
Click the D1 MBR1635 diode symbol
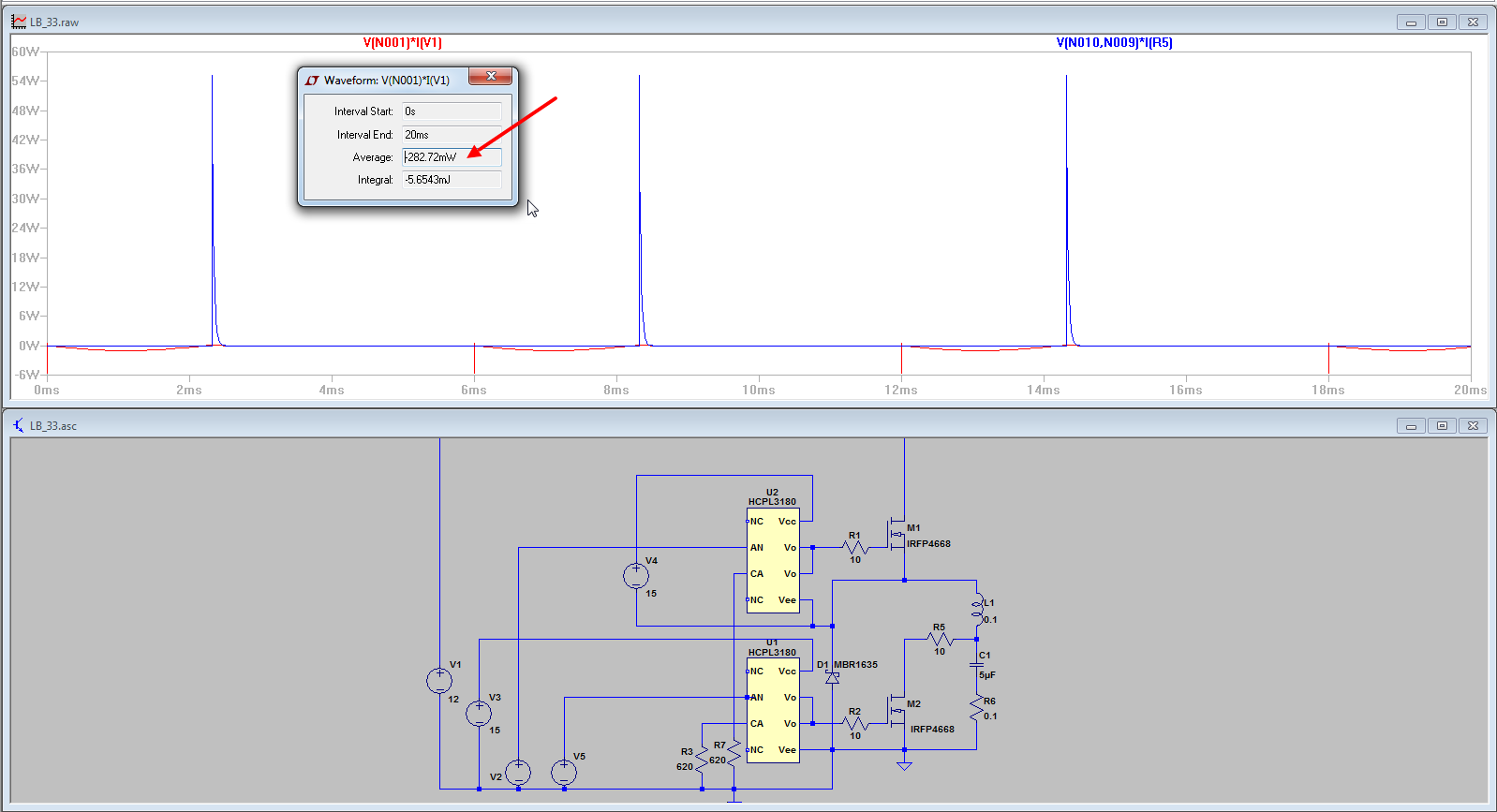click(832, 677)
